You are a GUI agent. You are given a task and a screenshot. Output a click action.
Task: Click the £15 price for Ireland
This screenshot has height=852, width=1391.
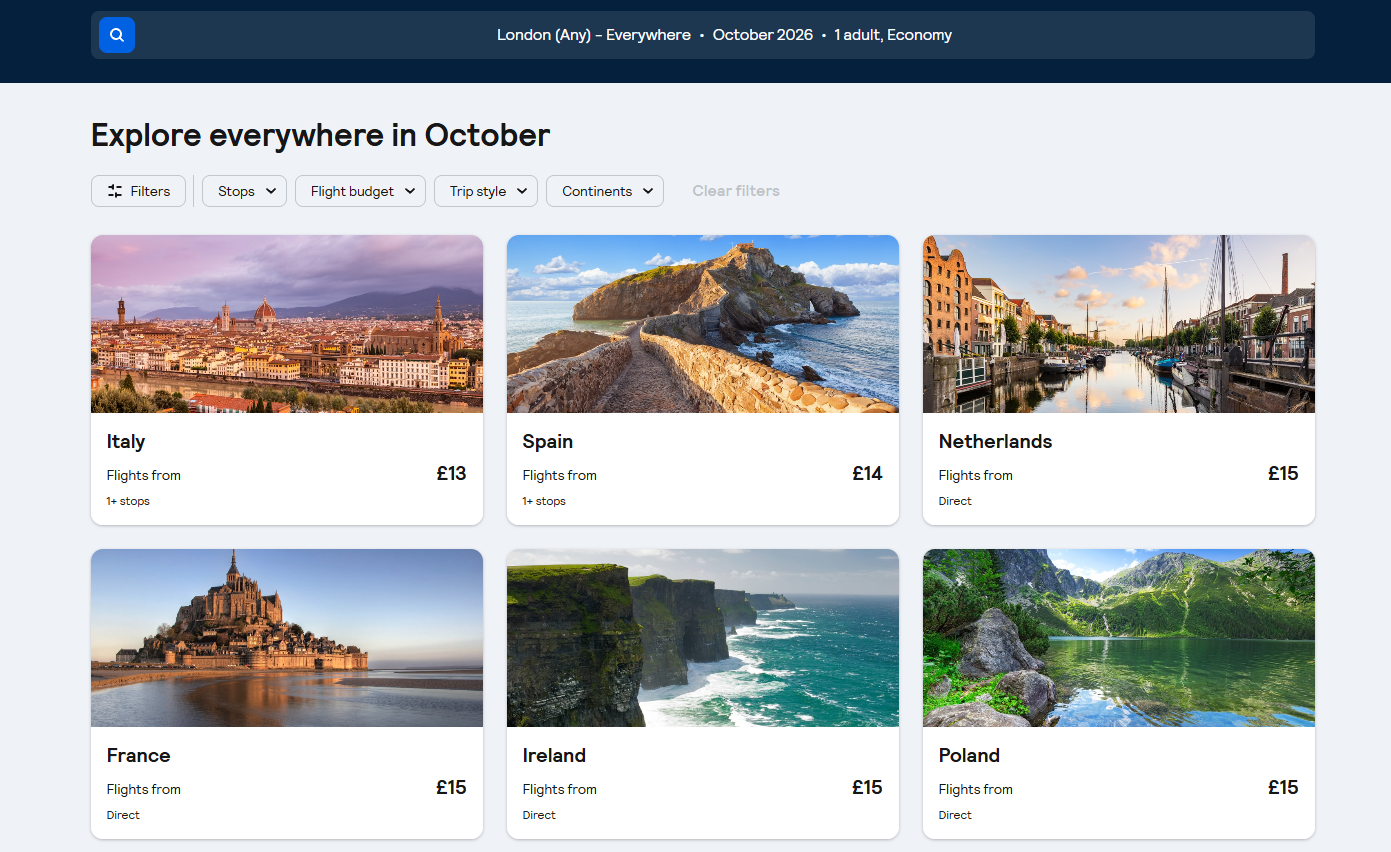pos(867,787)
